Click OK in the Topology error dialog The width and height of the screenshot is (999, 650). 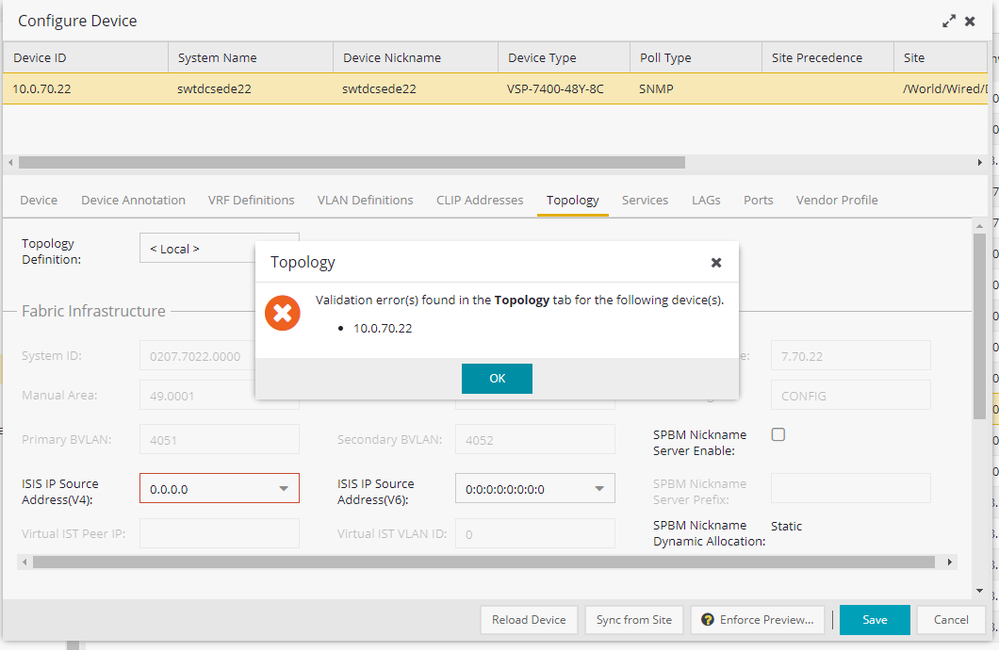(x=496, y=378)
